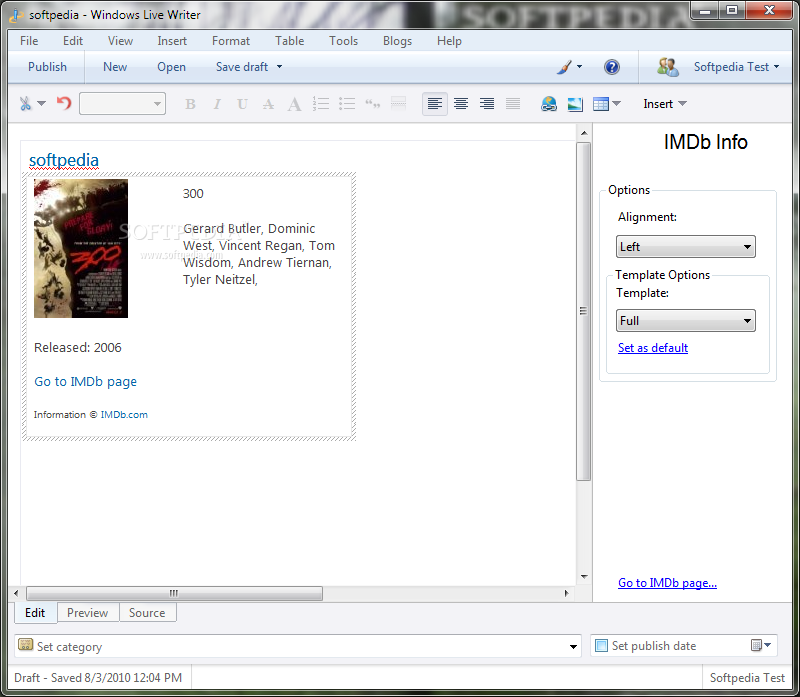
Task: Open the File menu
Action: (29, 41)
